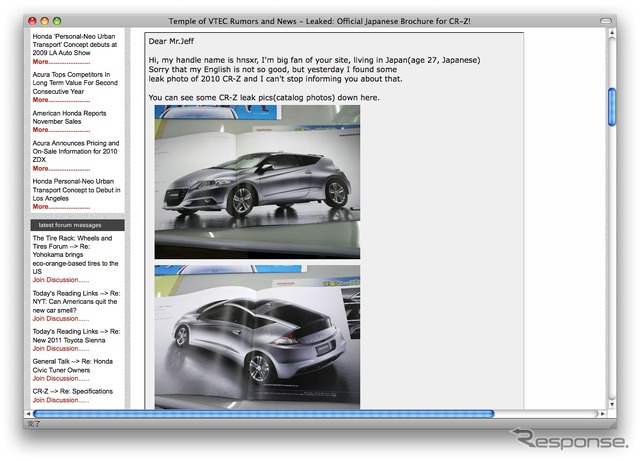Open American Honda Reports November Sales article
Viewport: 640px width, 461px height.
(x=69, y=117)
